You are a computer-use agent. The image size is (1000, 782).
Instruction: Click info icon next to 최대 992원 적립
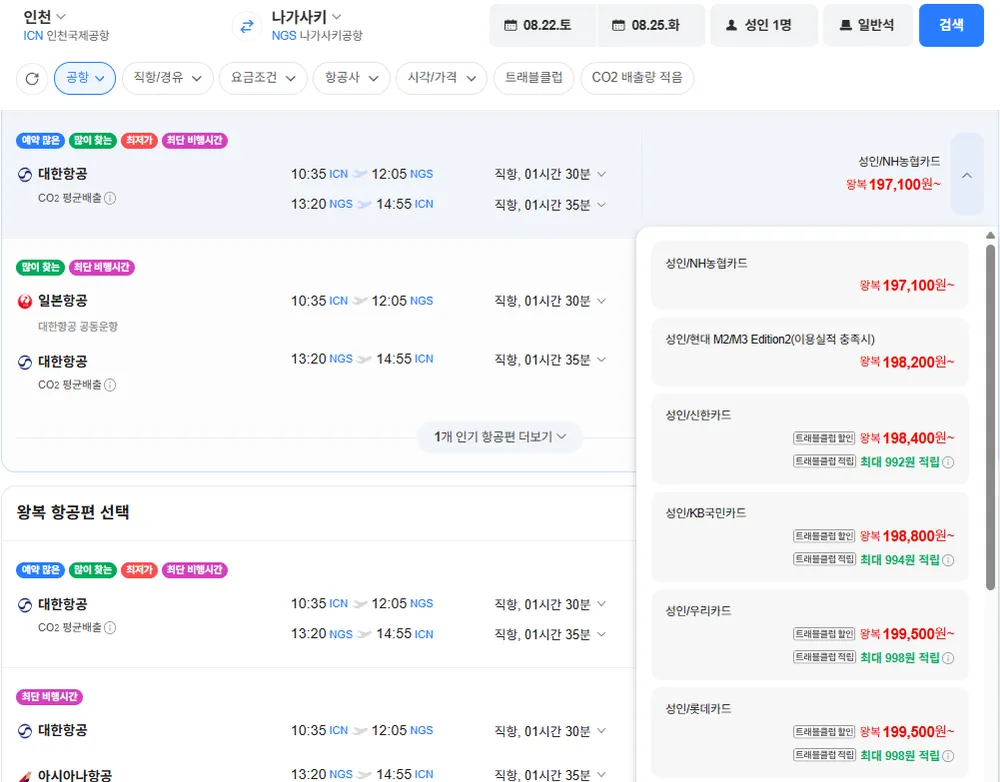[x=948, y=462]
